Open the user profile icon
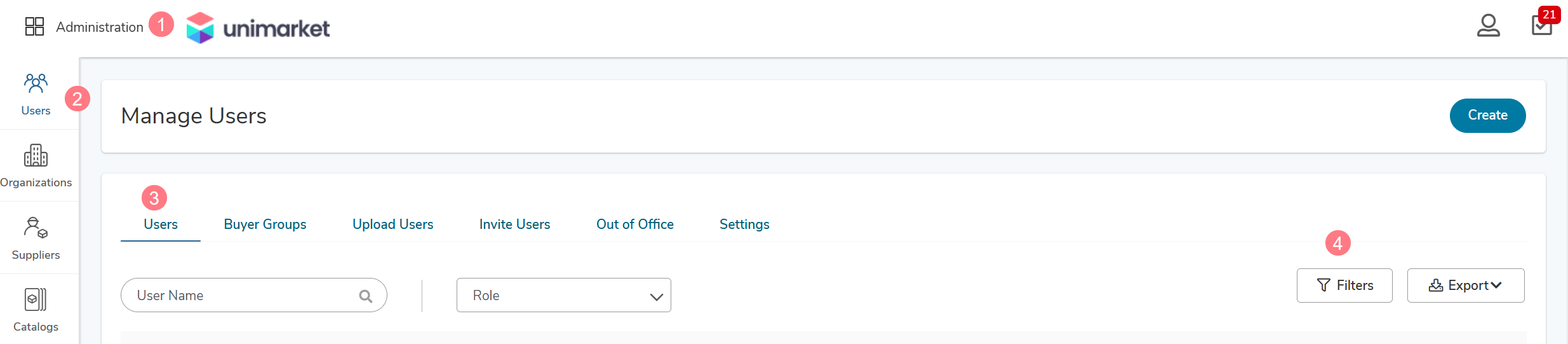Screen dimensions: 1568x344 point(1488,26)
